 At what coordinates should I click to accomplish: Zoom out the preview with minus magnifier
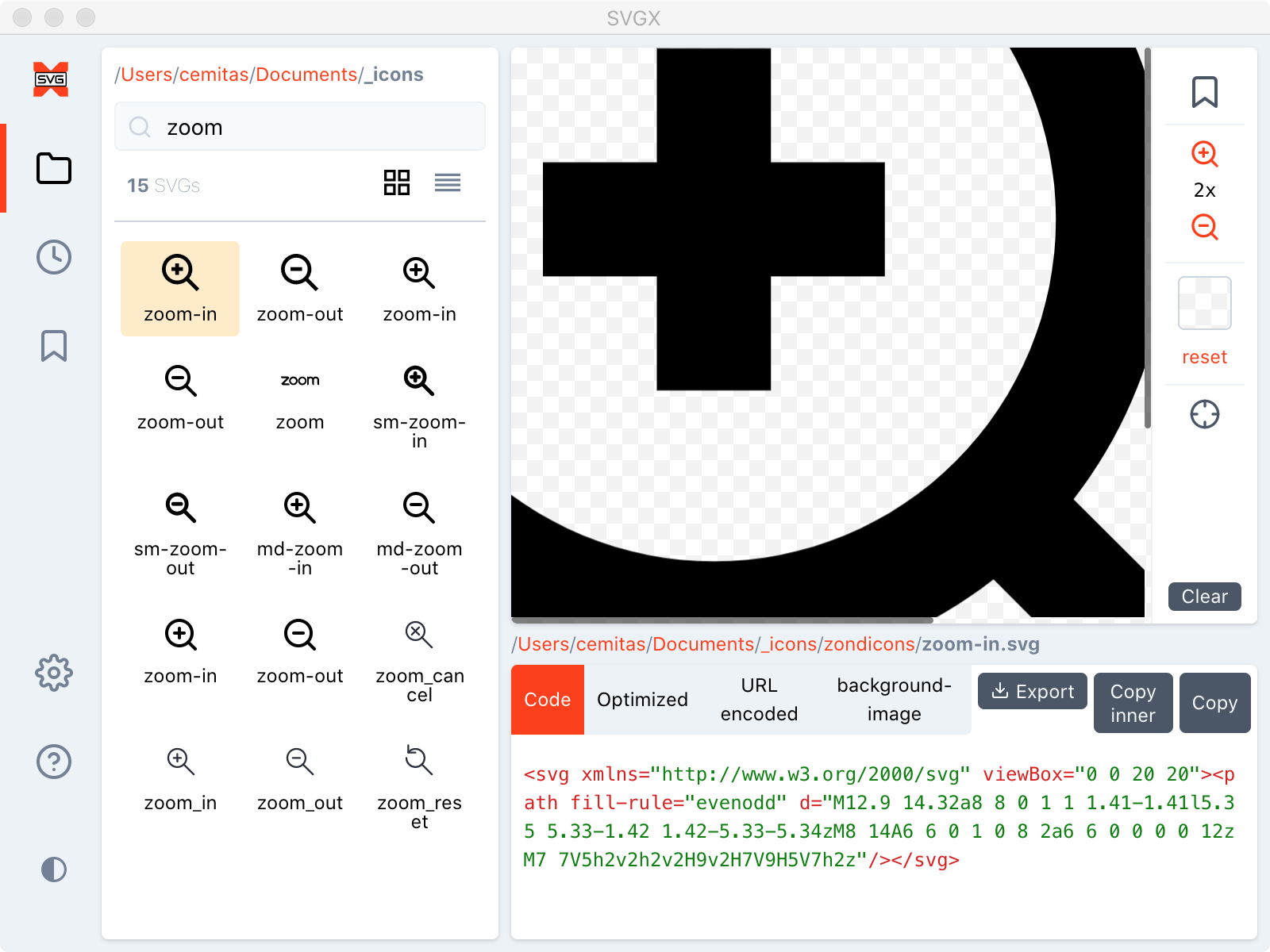point(1205,227)
